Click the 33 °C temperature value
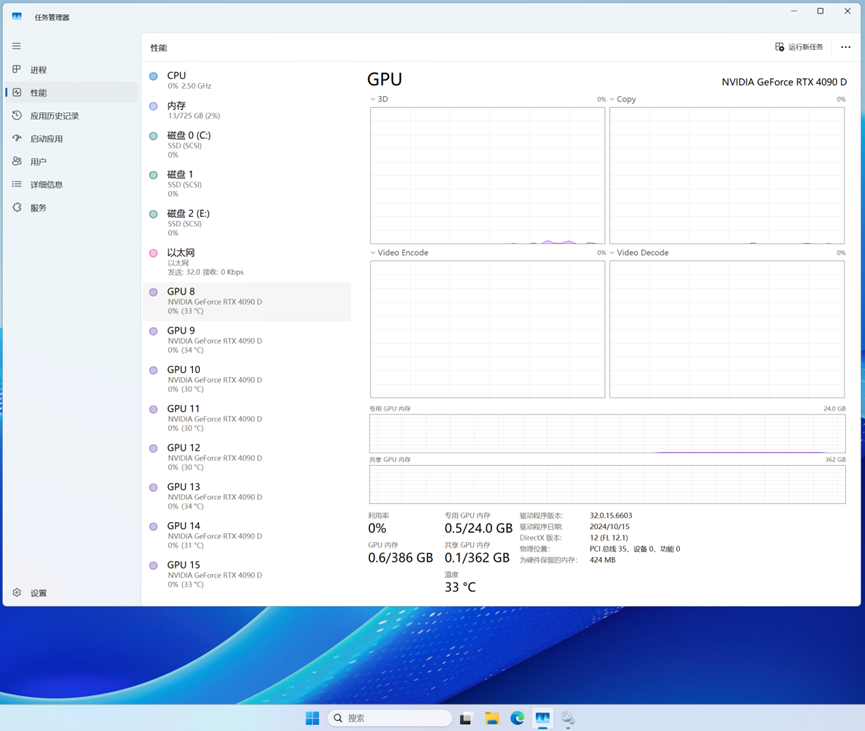This screenshot has height=731, width=865. click(x=460, y=587)
